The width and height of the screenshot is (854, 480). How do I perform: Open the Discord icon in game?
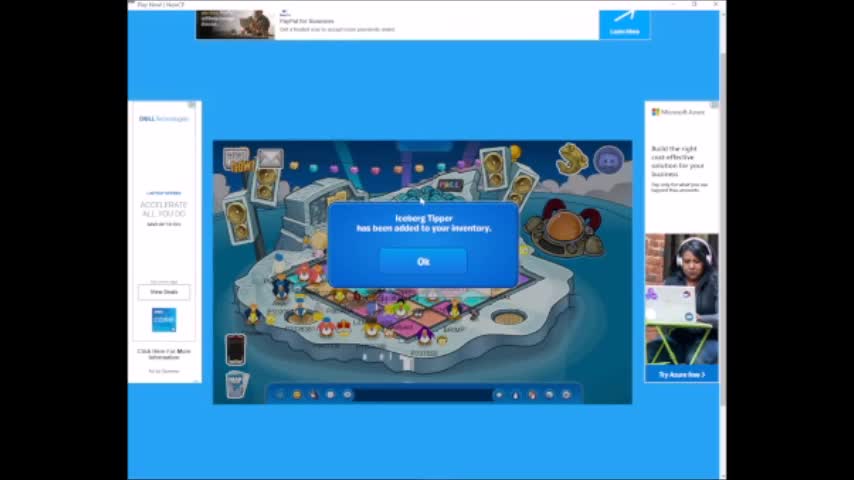608,160
